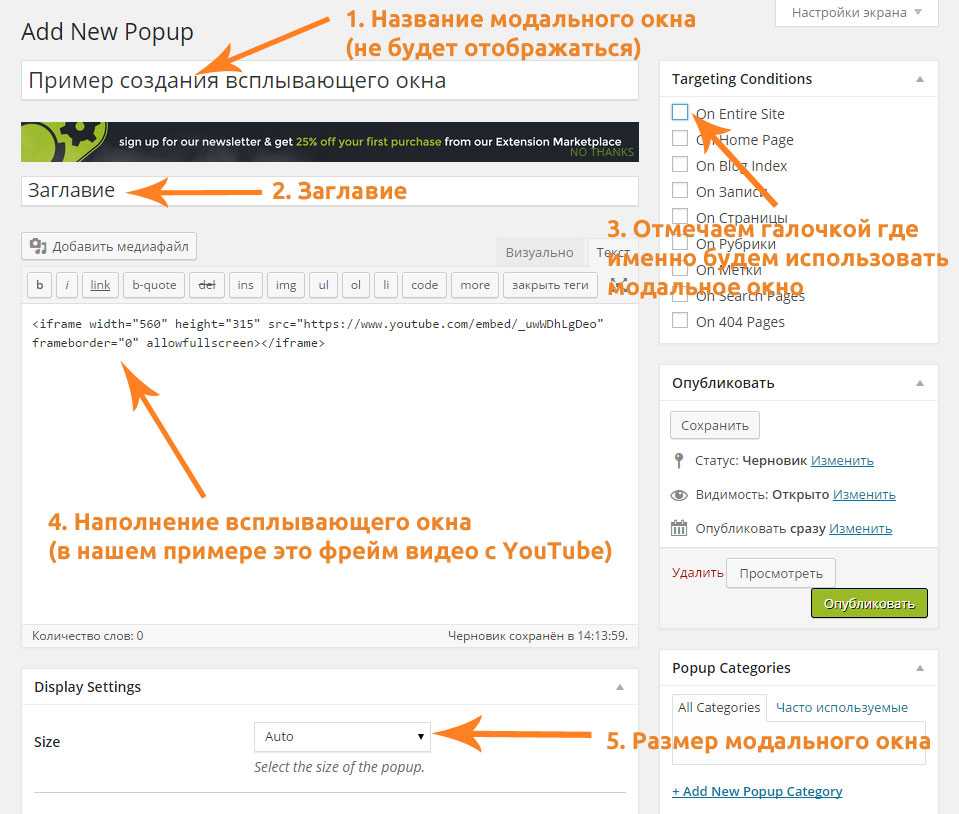The image size is (959, 814).
Task: Collapse the Опубликовать panel
Action: click(919, 383)
